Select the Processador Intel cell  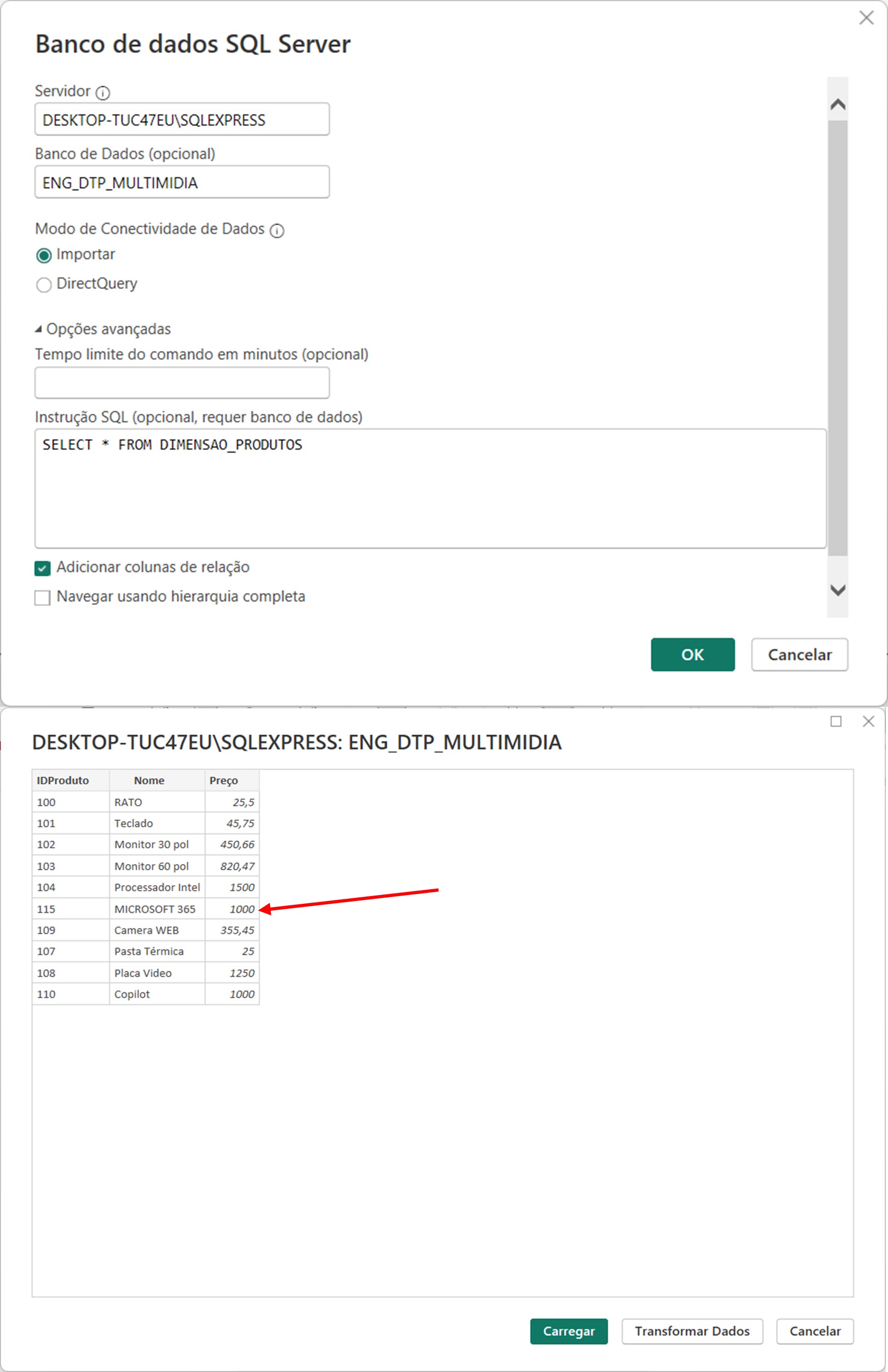click(x=157, y=887)
